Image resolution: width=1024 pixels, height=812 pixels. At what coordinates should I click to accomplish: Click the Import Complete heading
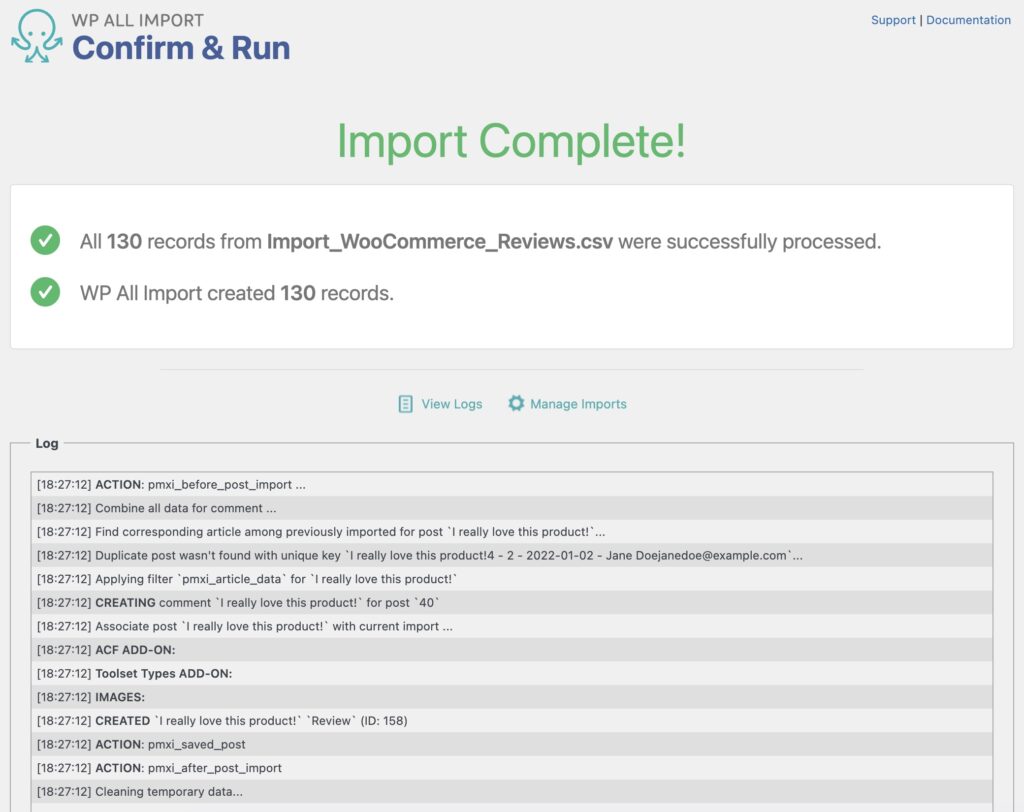512,142
